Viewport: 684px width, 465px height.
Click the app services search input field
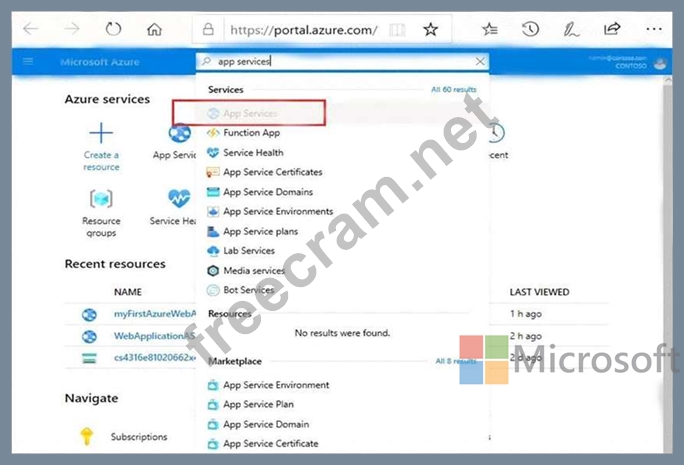[x=340, y=62]
